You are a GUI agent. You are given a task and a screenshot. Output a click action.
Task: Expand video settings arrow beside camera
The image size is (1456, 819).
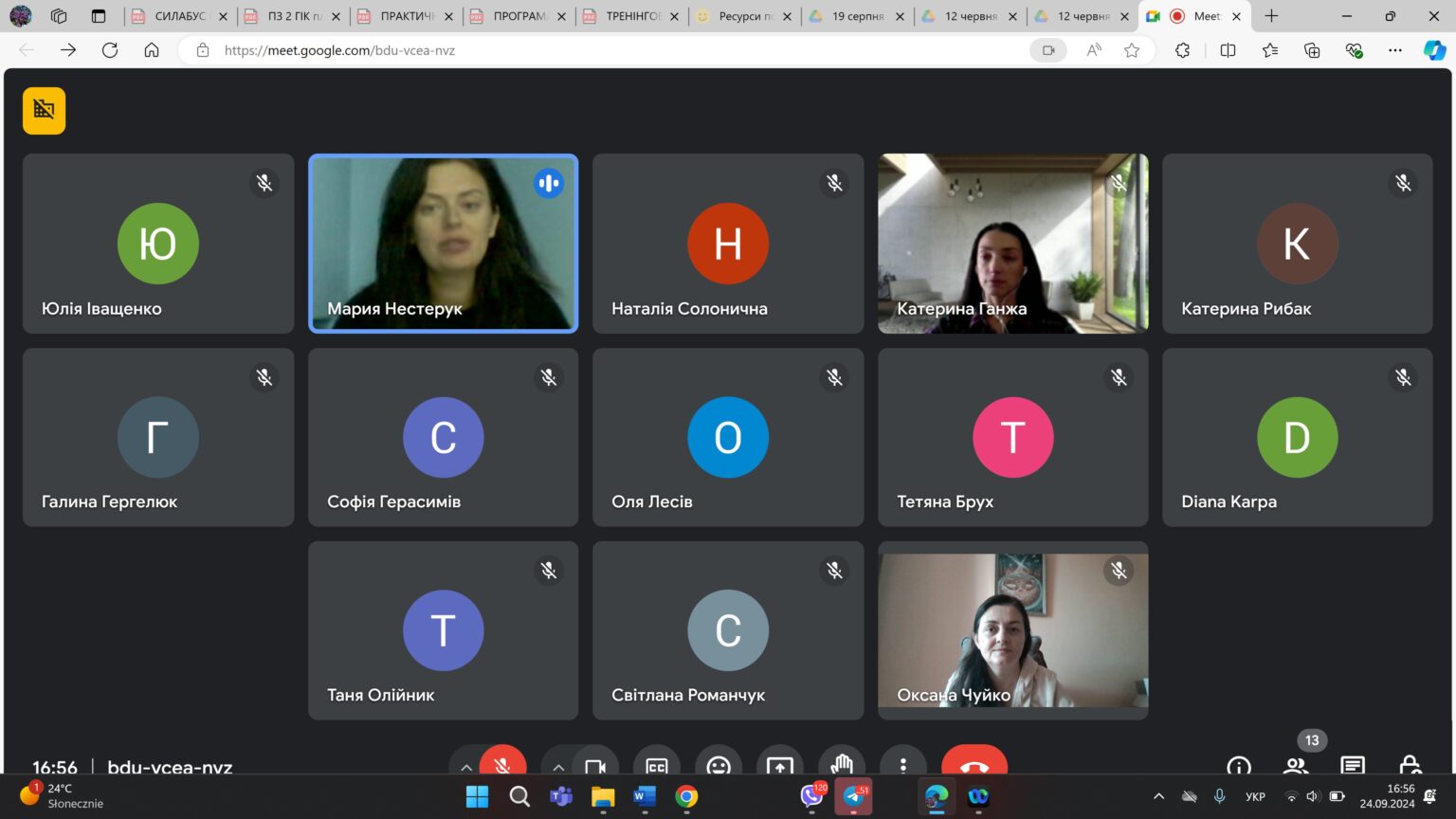[x=558, y=767]
